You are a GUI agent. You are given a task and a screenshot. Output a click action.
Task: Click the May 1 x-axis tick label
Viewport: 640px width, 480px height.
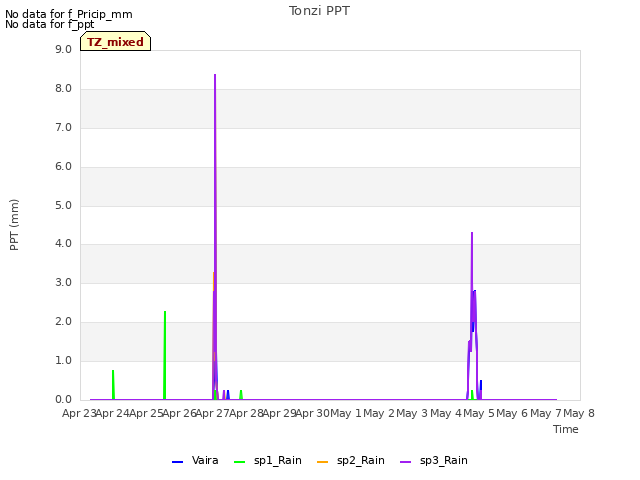(346, 413)
